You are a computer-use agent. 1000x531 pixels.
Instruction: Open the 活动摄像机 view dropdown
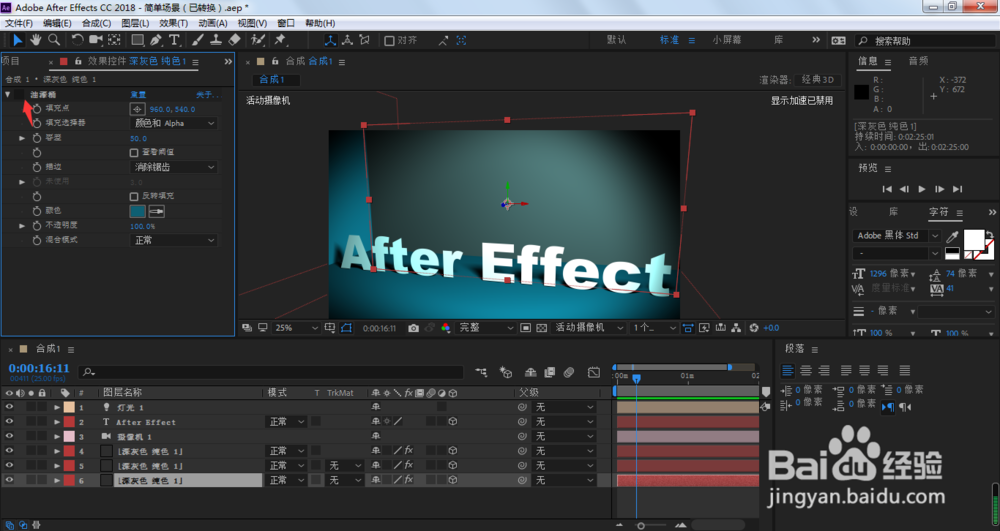[x=589, y=328]
